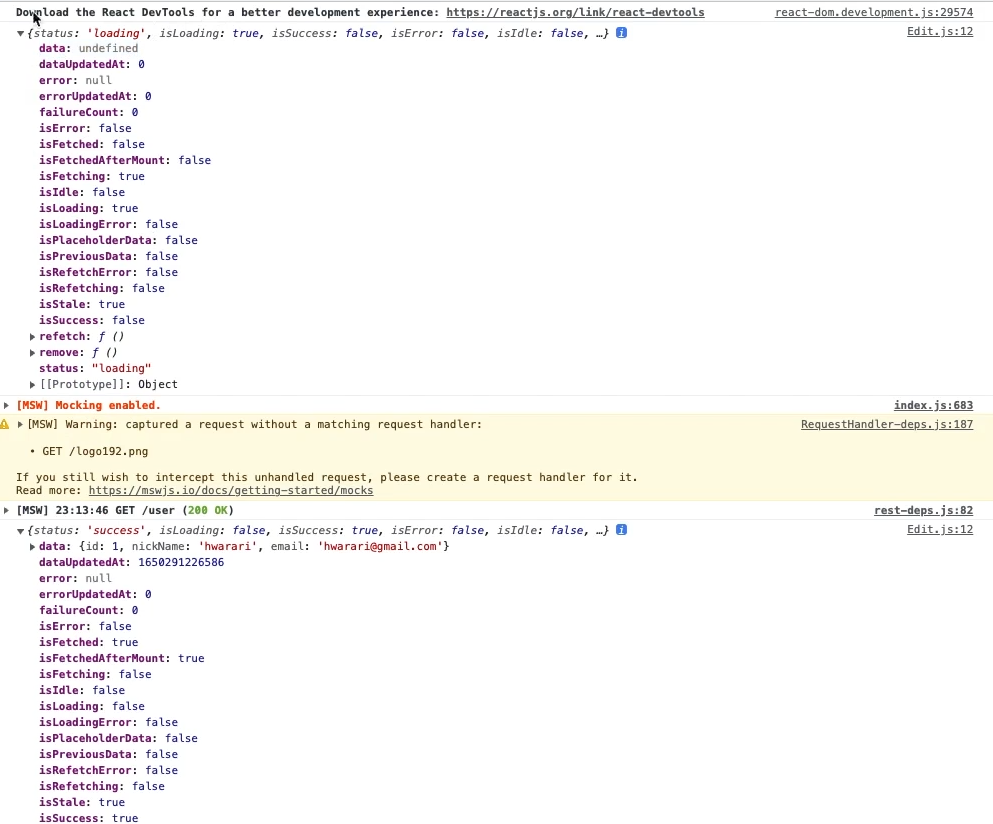Expand the MSW Warning message arrow

[x=20, y=424]
